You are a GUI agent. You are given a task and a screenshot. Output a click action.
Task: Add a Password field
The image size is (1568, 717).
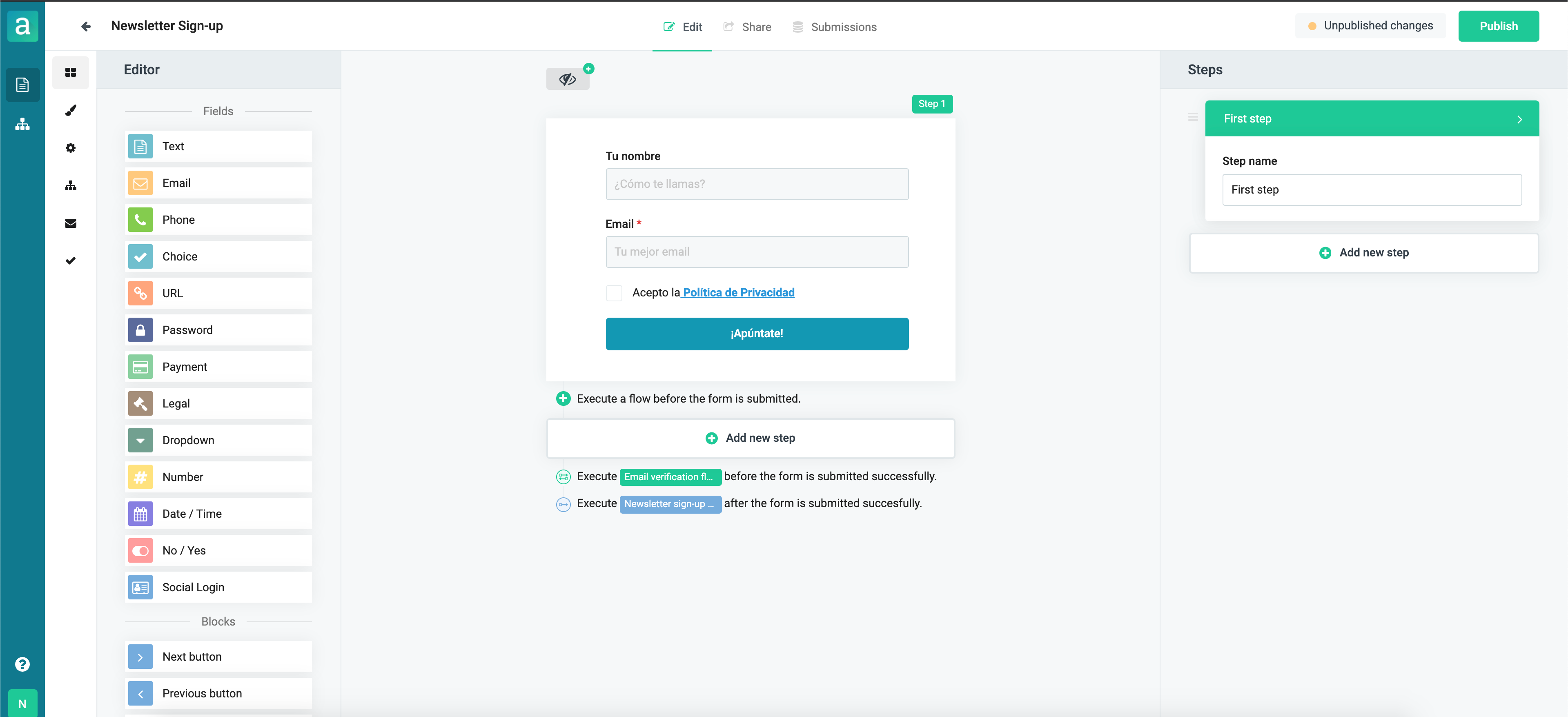[218, 330]
